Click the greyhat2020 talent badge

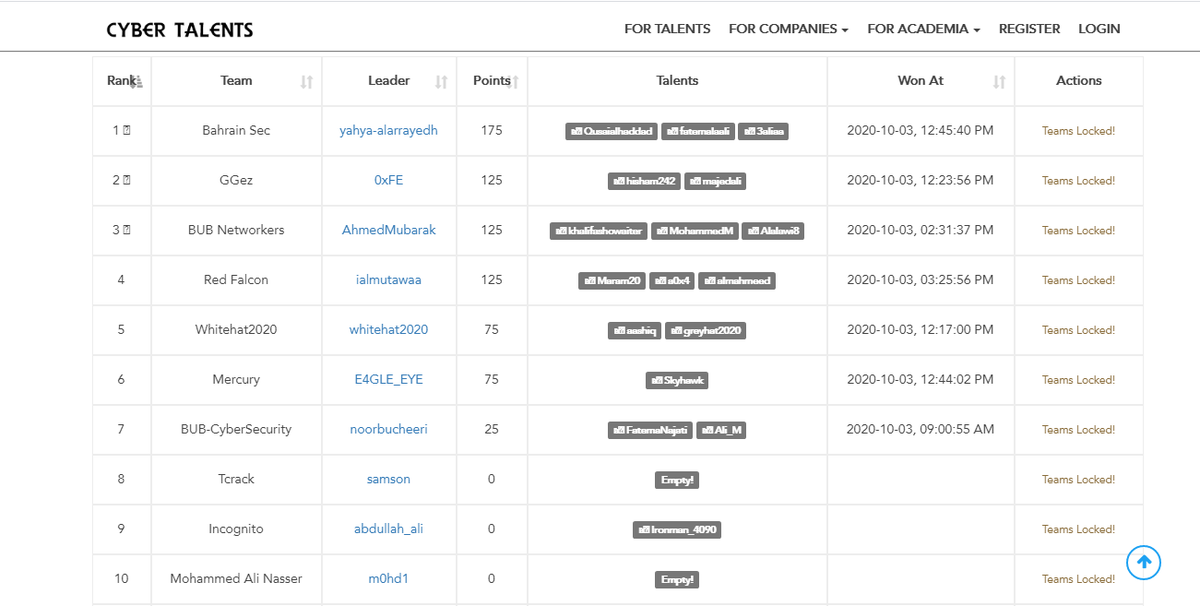click(x=706, y=330)
